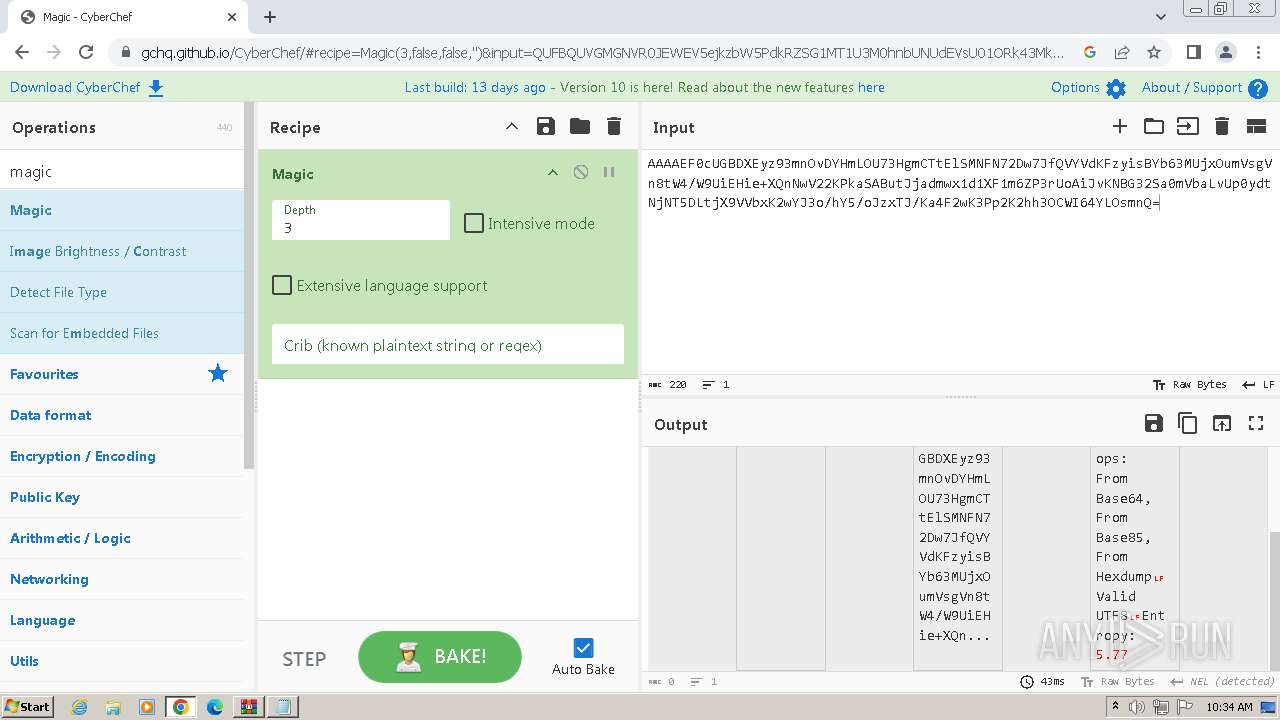Share this page icon in address bar
This screenshot has width=1280, height=720.
tap(1122, 52)
